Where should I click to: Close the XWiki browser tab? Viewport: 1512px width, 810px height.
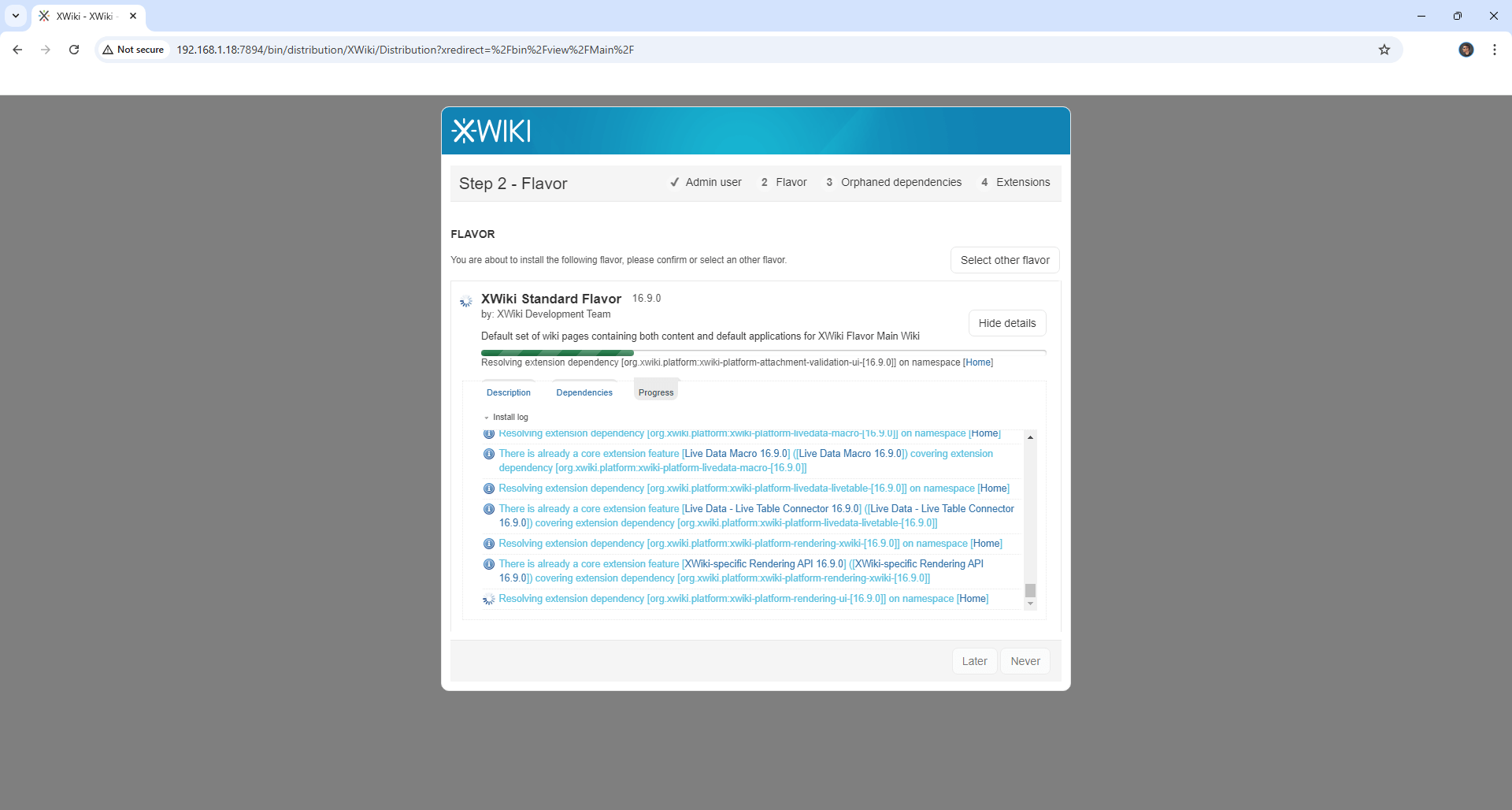[x=133, y=16]
